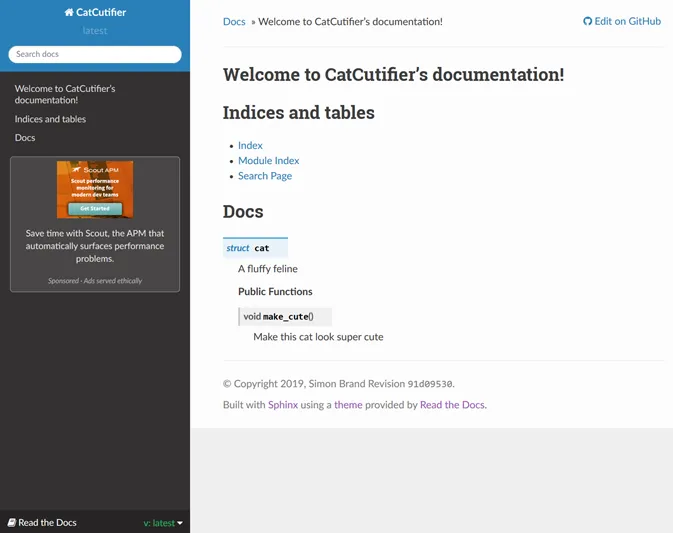Click 'Make this cat look super cute' text
673x533 pixels.
[318, 337]
